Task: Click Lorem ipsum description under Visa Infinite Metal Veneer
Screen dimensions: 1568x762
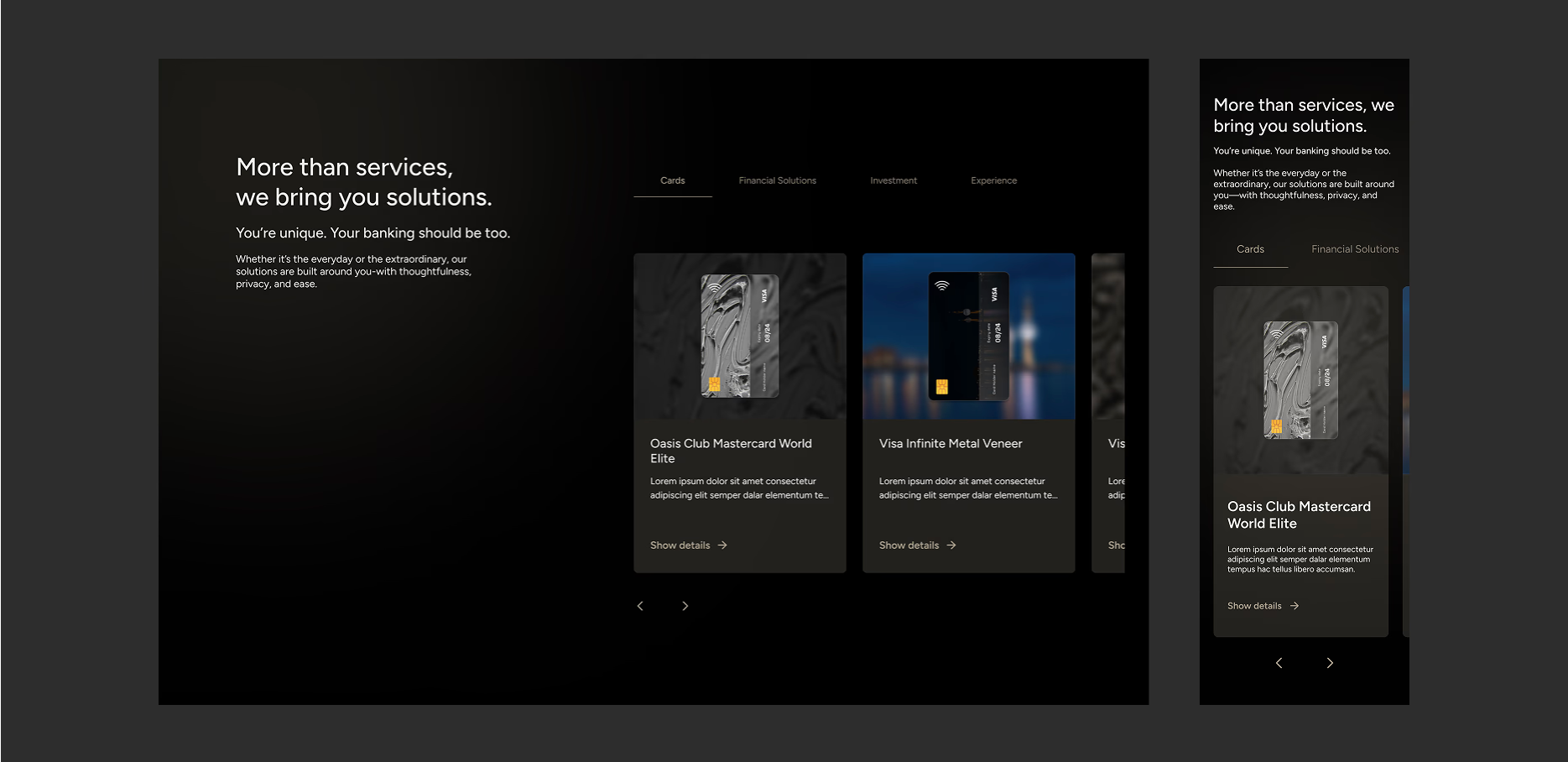Action: (968, 488)
